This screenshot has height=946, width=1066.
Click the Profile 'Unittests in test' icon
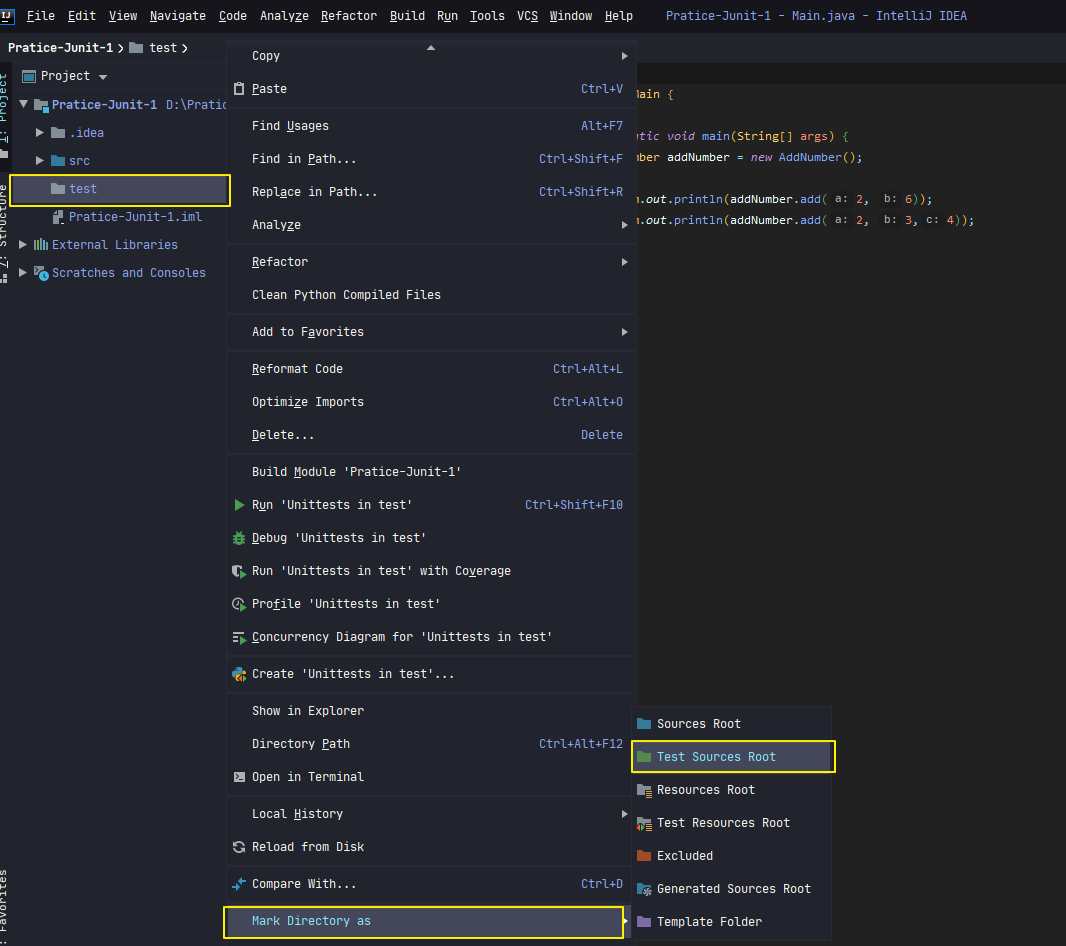[x=239, y=604]
